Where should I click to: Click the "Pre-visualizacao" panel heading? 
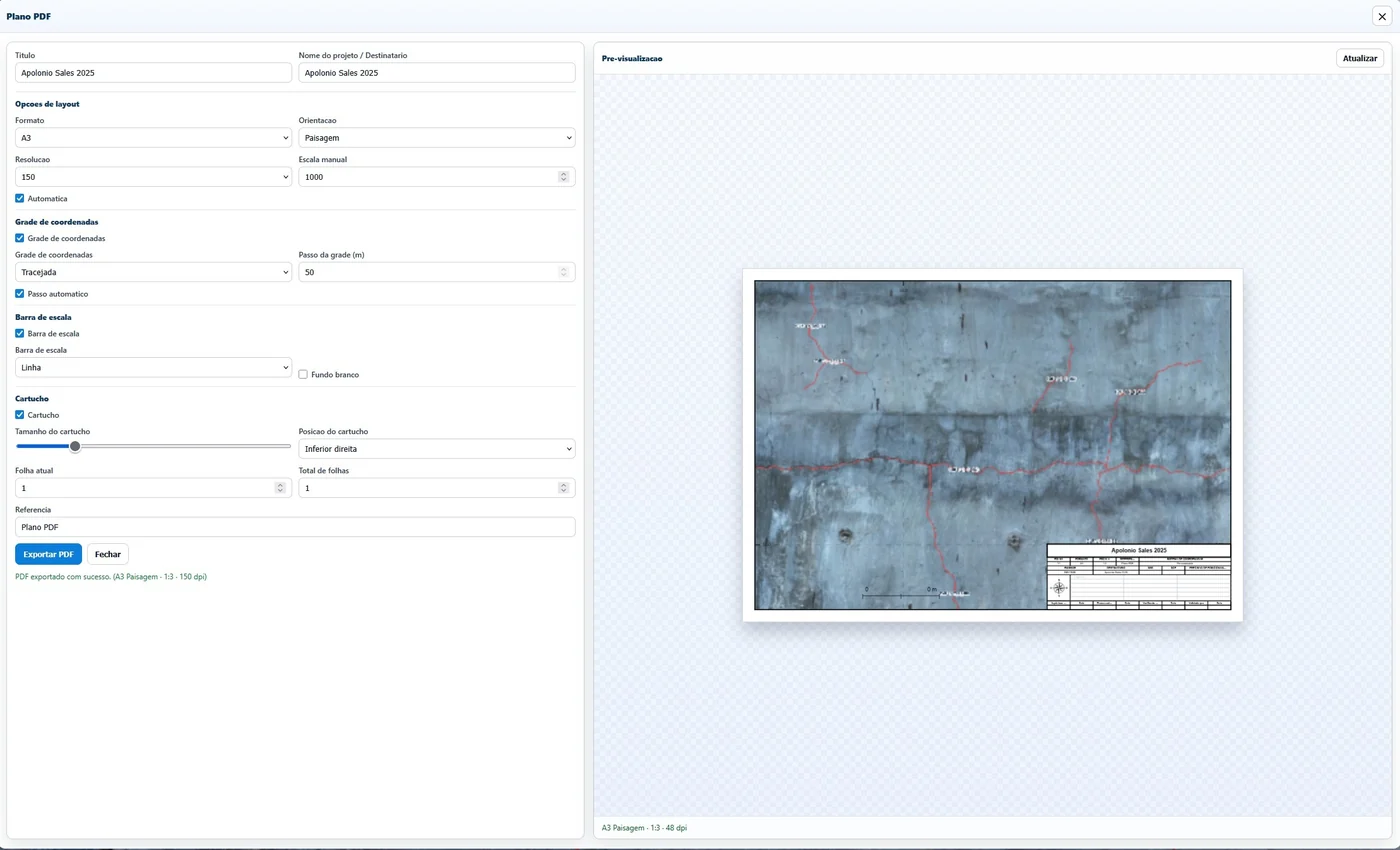click(632, 58)
